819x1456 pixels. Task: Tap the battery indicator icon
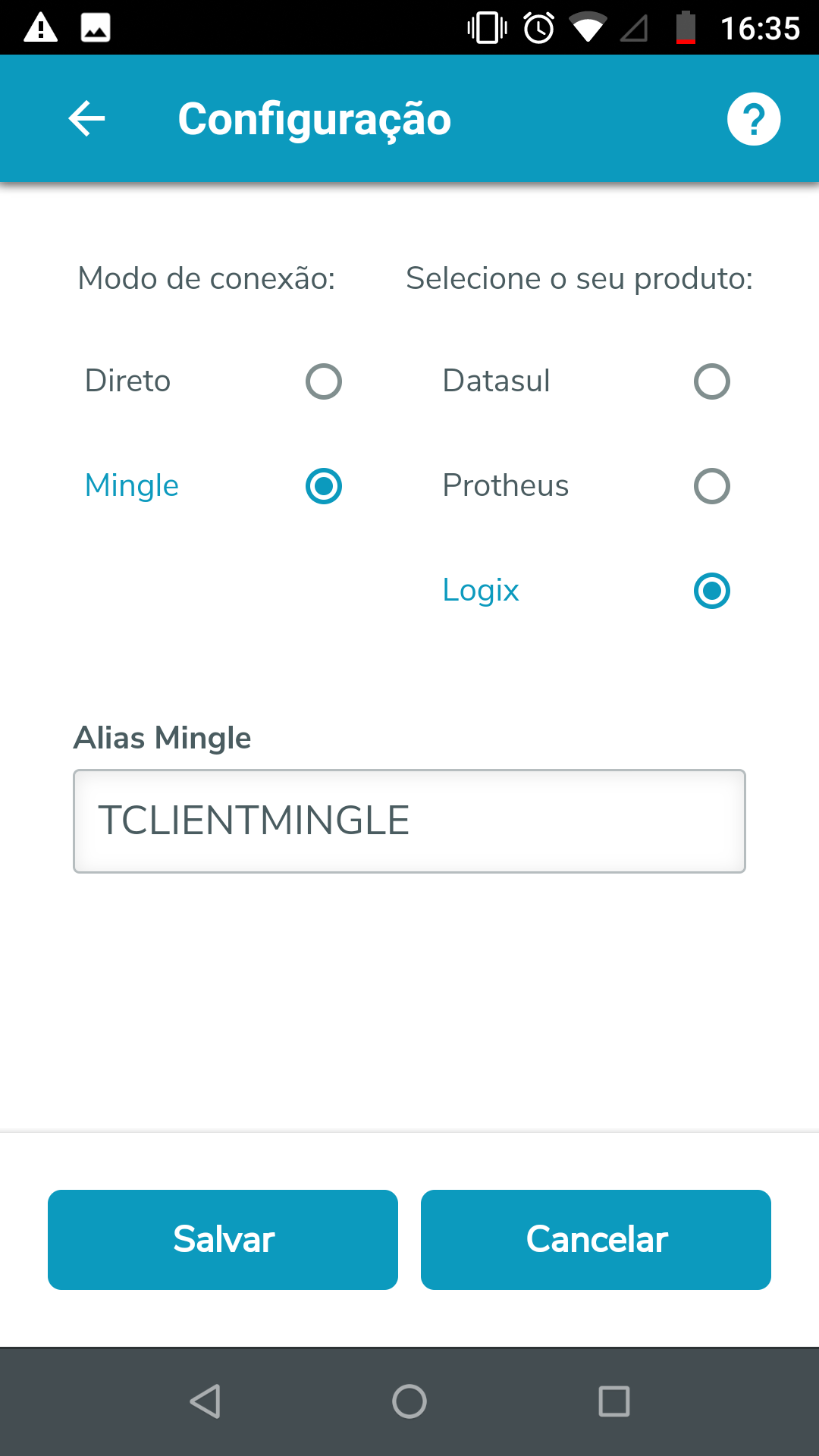pos(686,28)
